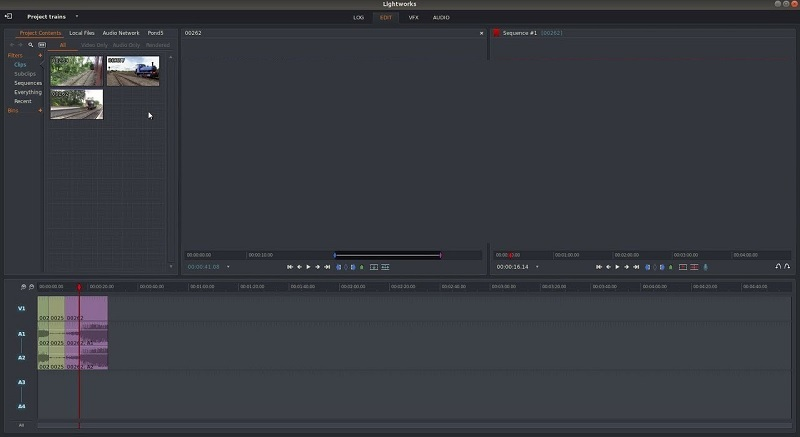Insert source clip into sequence
The image size is (800, 437).
[374, 267]
